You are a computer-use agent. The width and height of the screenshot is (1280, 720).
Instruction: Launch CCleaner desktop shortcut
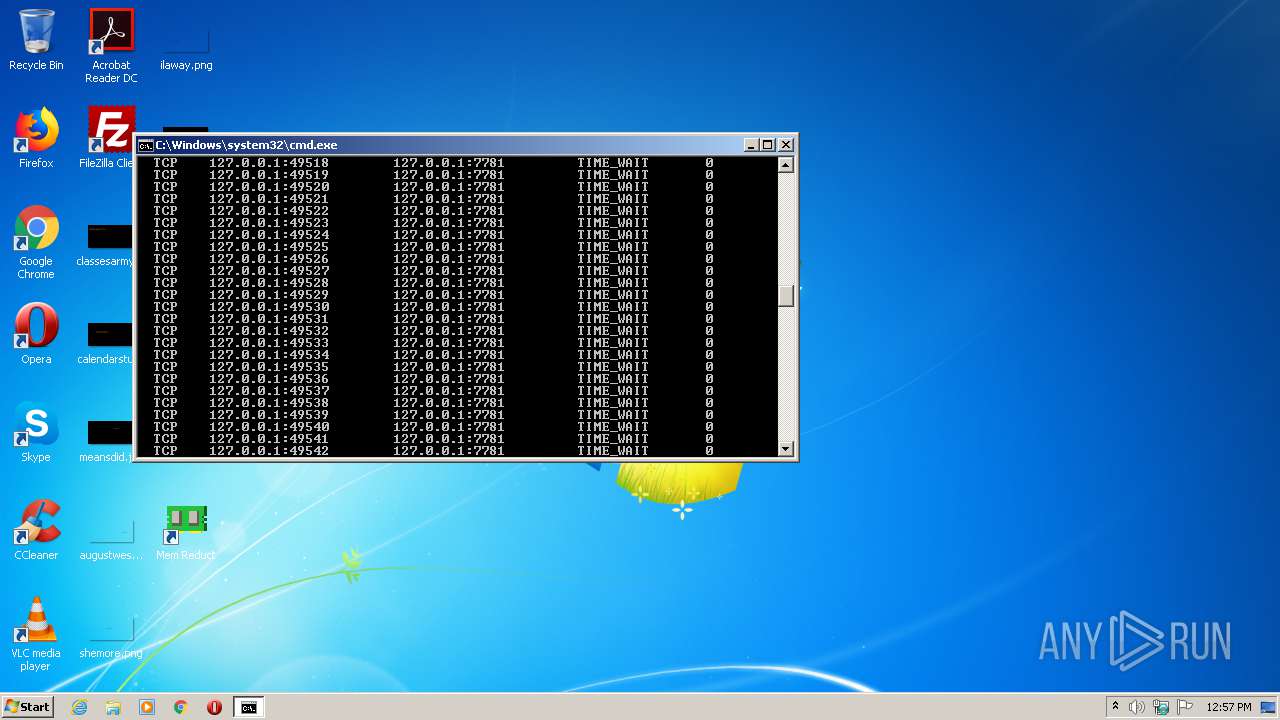coord(36,530)
